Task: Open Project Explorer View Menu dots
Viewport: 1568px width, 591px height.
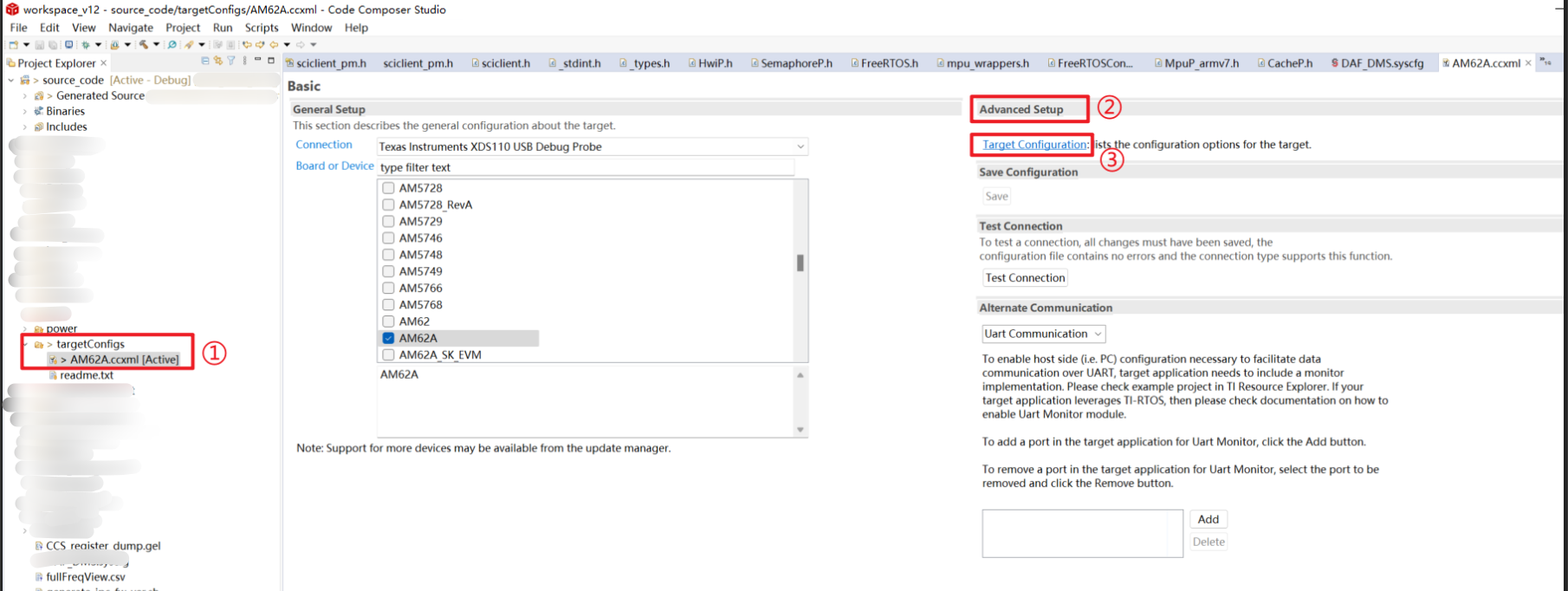Action: [244, 61]
